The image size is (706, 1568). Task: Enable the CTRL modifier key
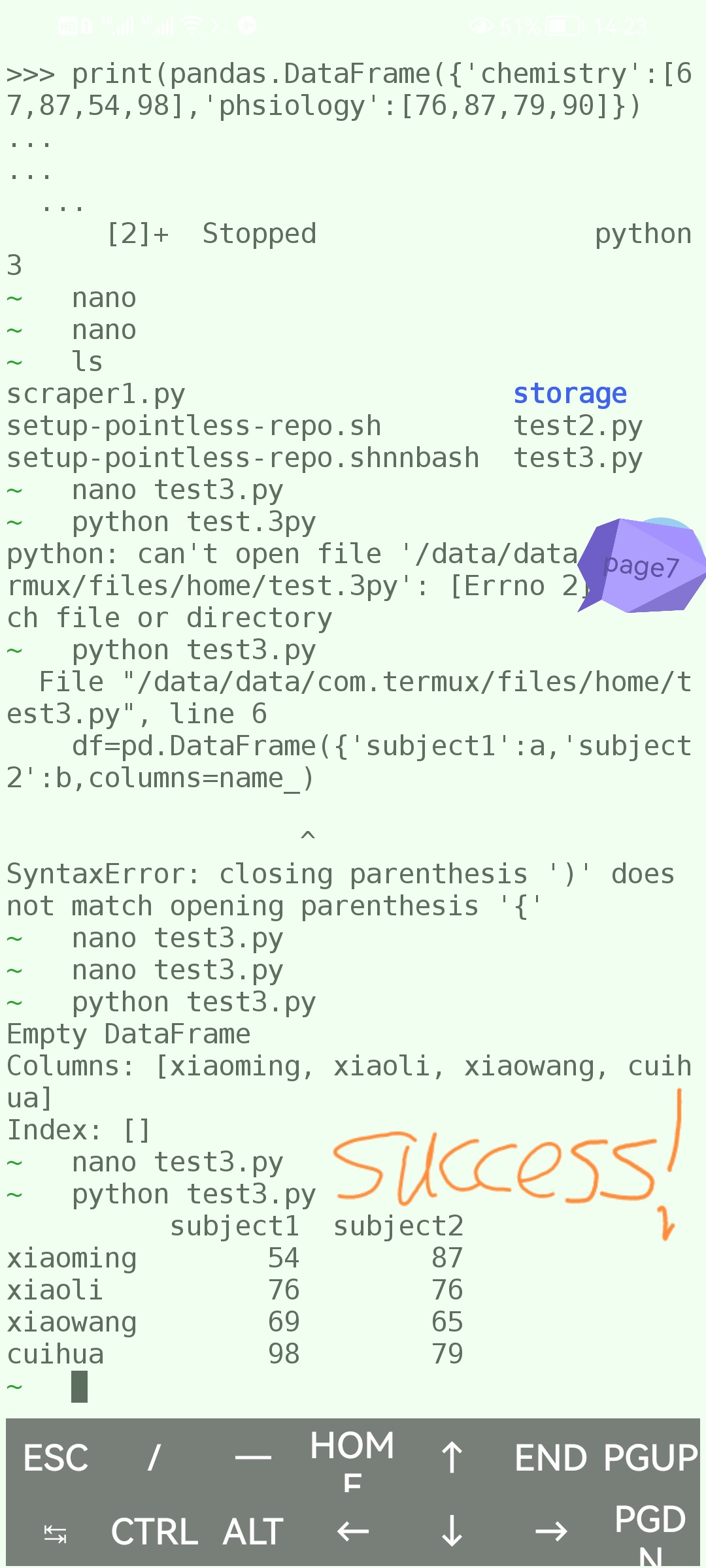155,1529
